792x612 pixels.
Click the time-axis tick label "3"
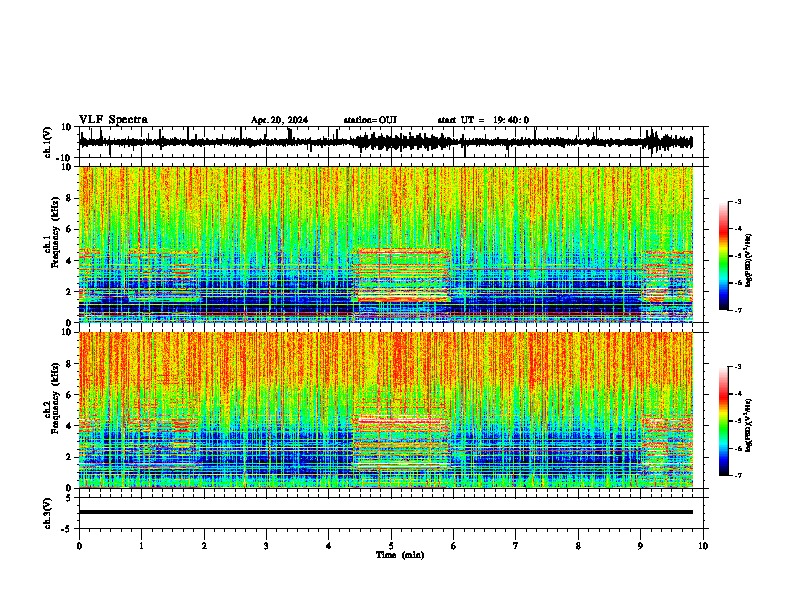[266, 546]
